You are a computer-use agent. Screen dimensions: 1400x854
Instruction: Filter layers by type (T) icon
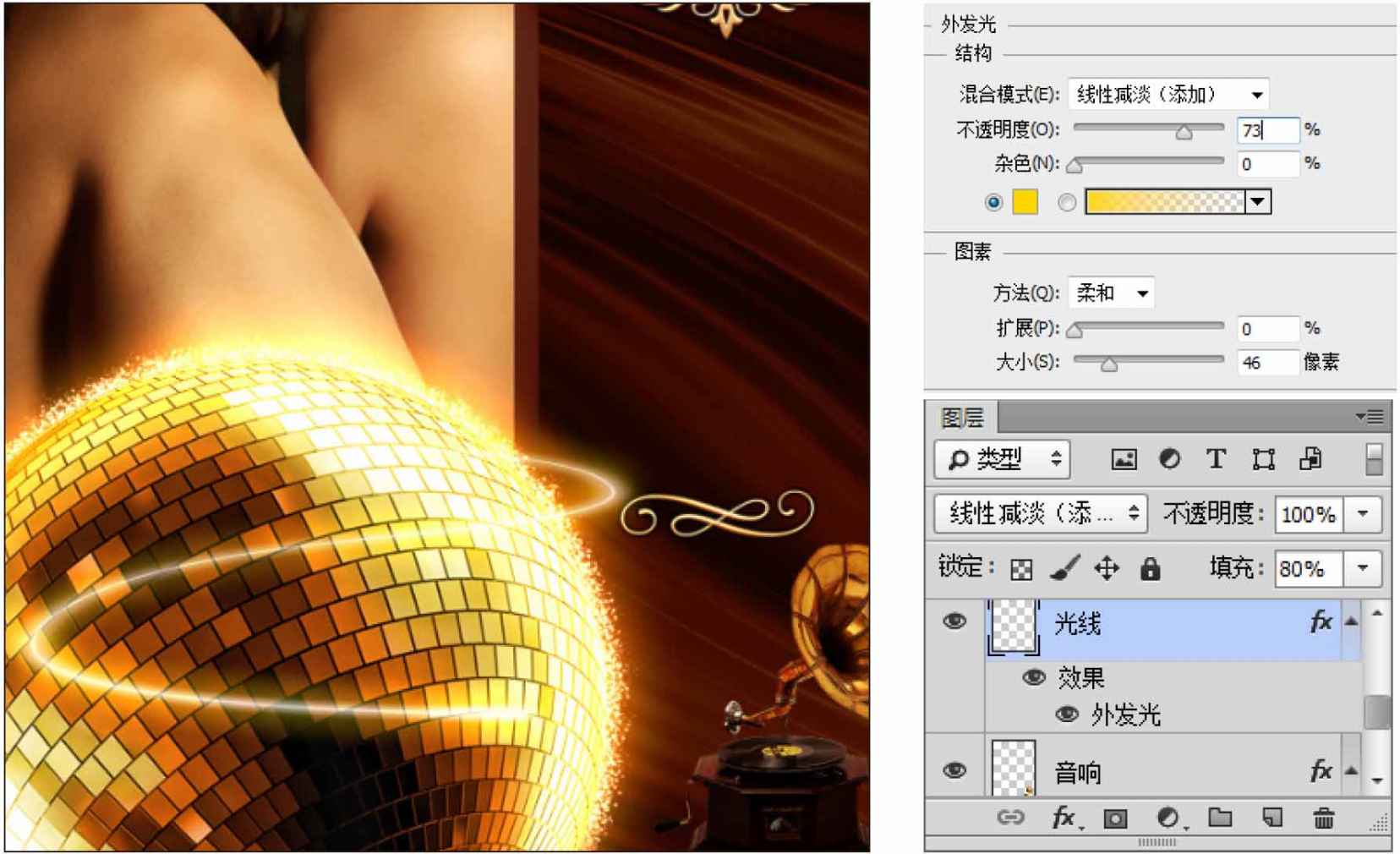pos(1216,458)
